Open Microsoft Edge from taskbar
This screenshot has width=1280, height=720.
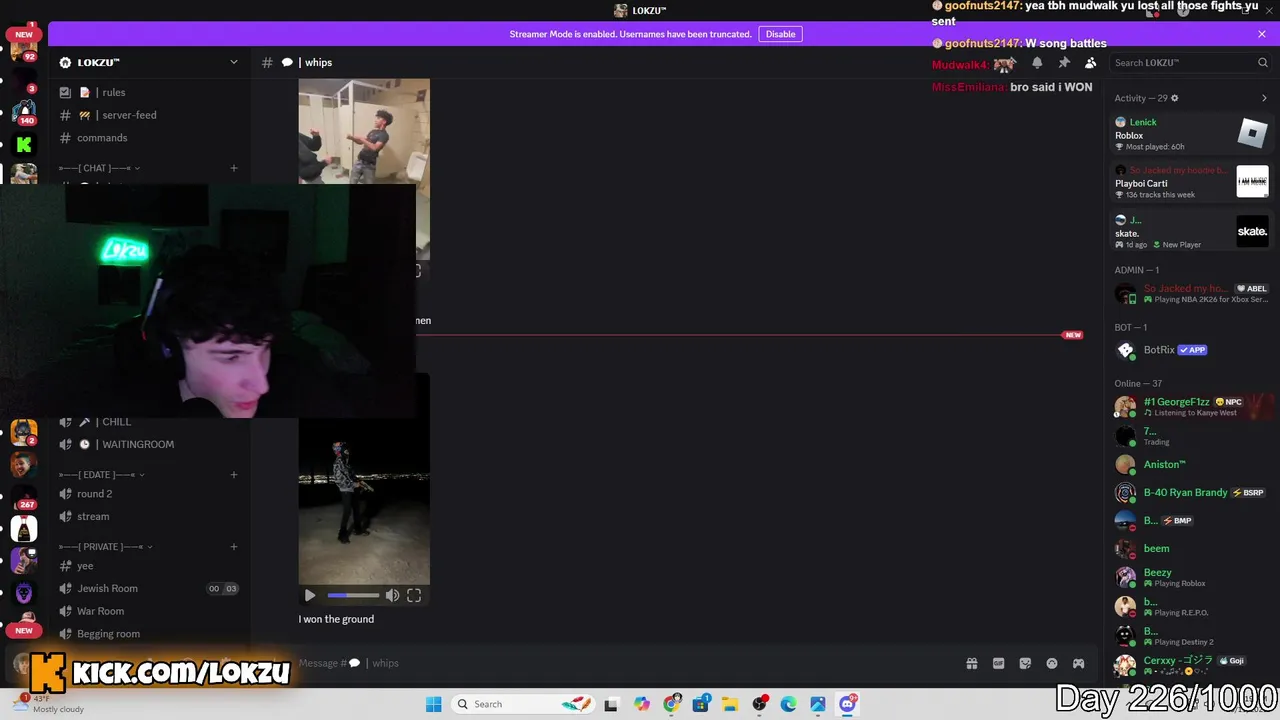(x=788, y=704)
